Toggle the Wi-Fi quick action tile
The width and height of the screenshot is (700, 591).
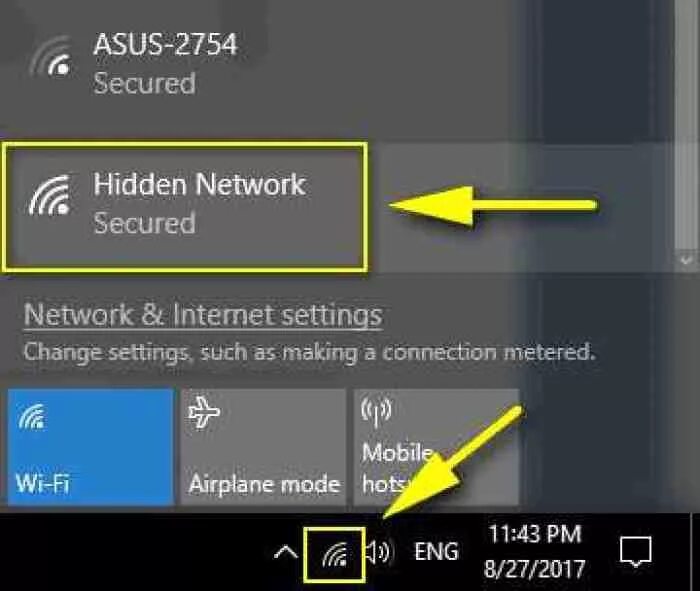pyautogui.click(x=91, y=447)
